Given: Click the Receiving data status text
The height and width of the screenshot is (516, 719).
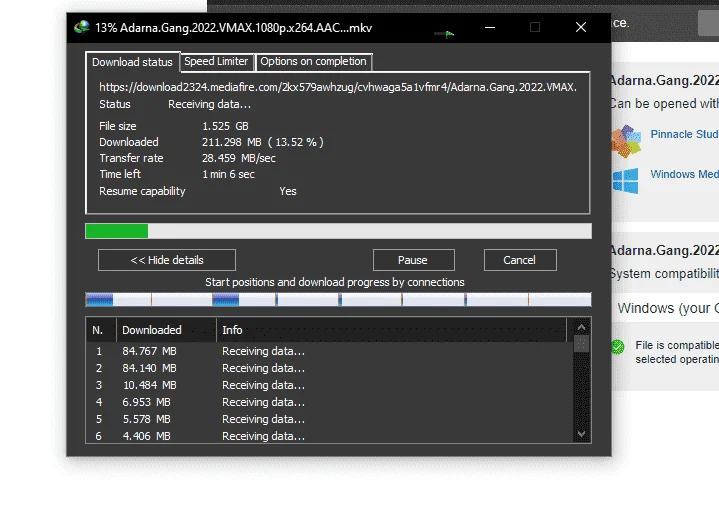Looking at the screenshot, I should [x=209, y=105].
